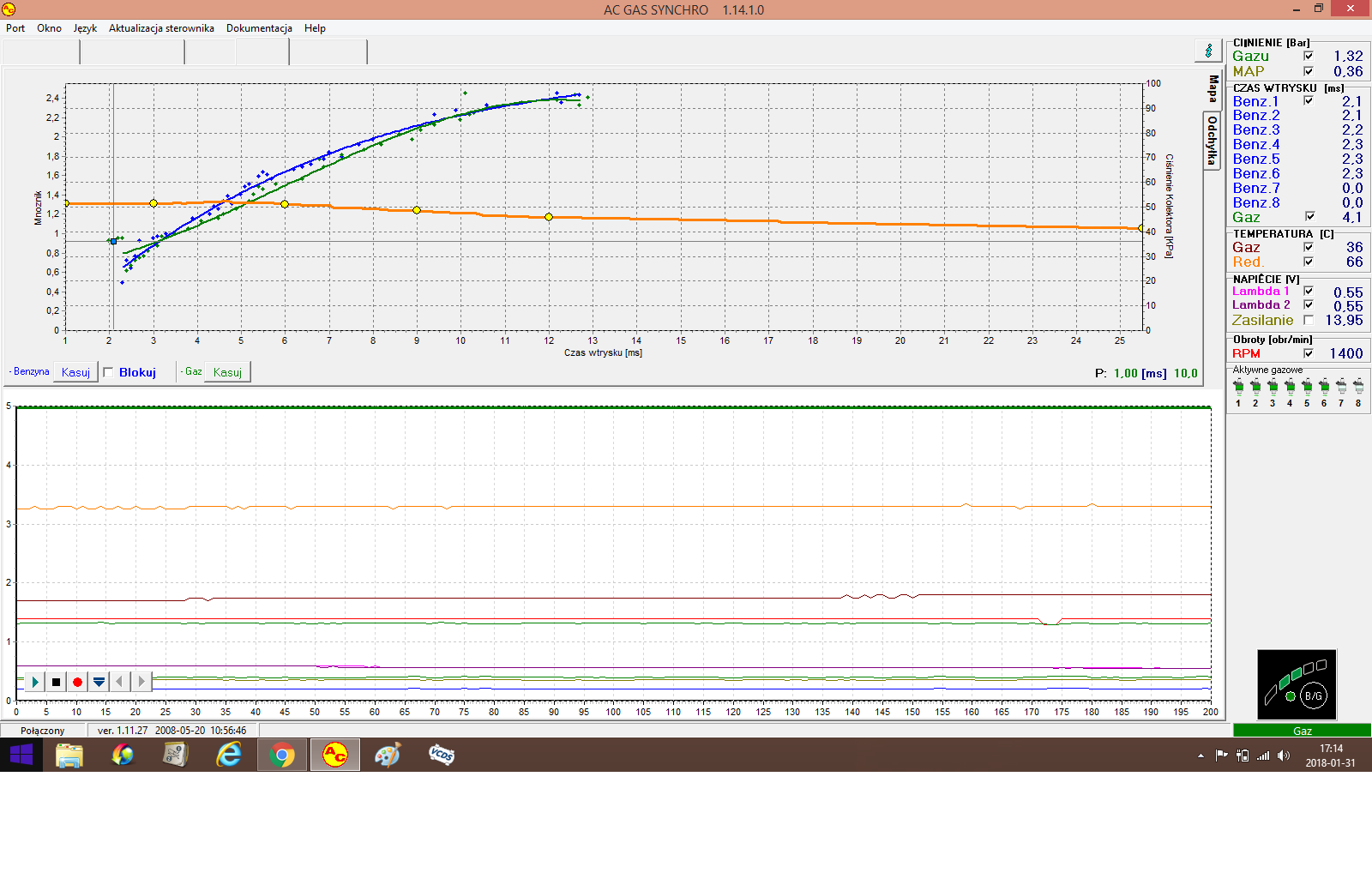The width and height of the screenshot is (1372, 885).
Task: Click gas injector icon number 1
Action: (x=1238, y=387)
